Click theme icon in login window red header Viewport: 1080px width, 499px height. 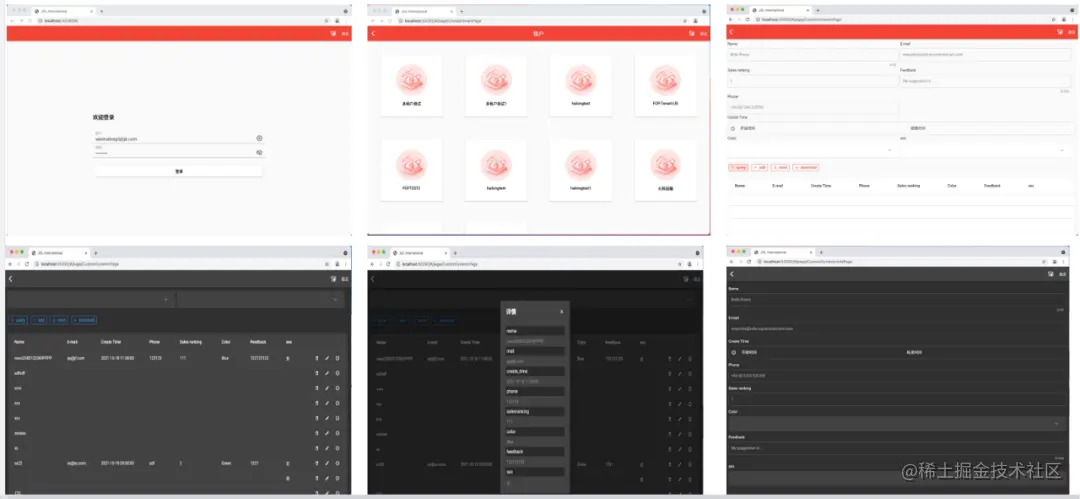(x=334, y=33)
